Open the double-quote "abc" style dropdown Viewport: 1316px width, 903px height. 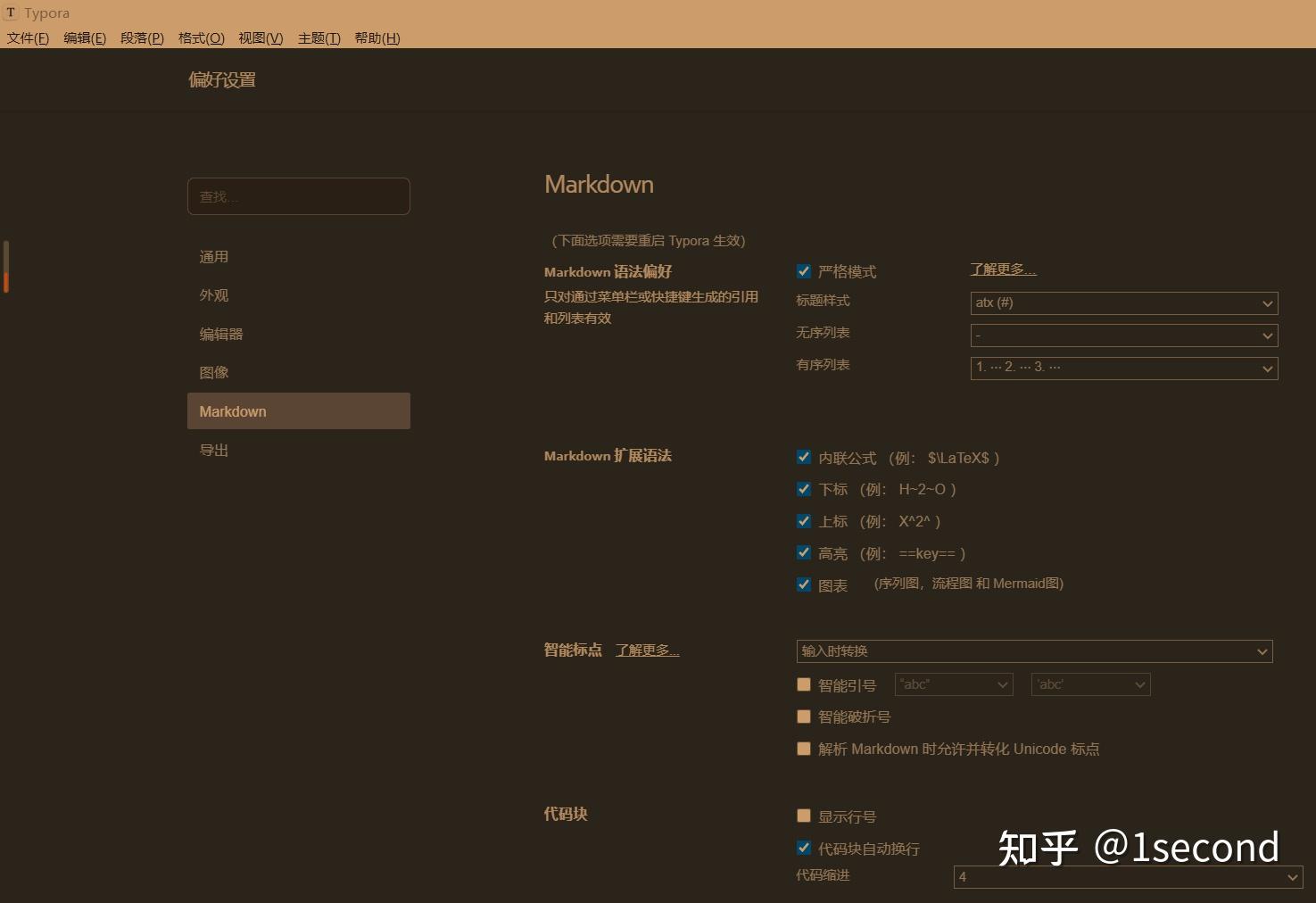(x=954, y=684)
